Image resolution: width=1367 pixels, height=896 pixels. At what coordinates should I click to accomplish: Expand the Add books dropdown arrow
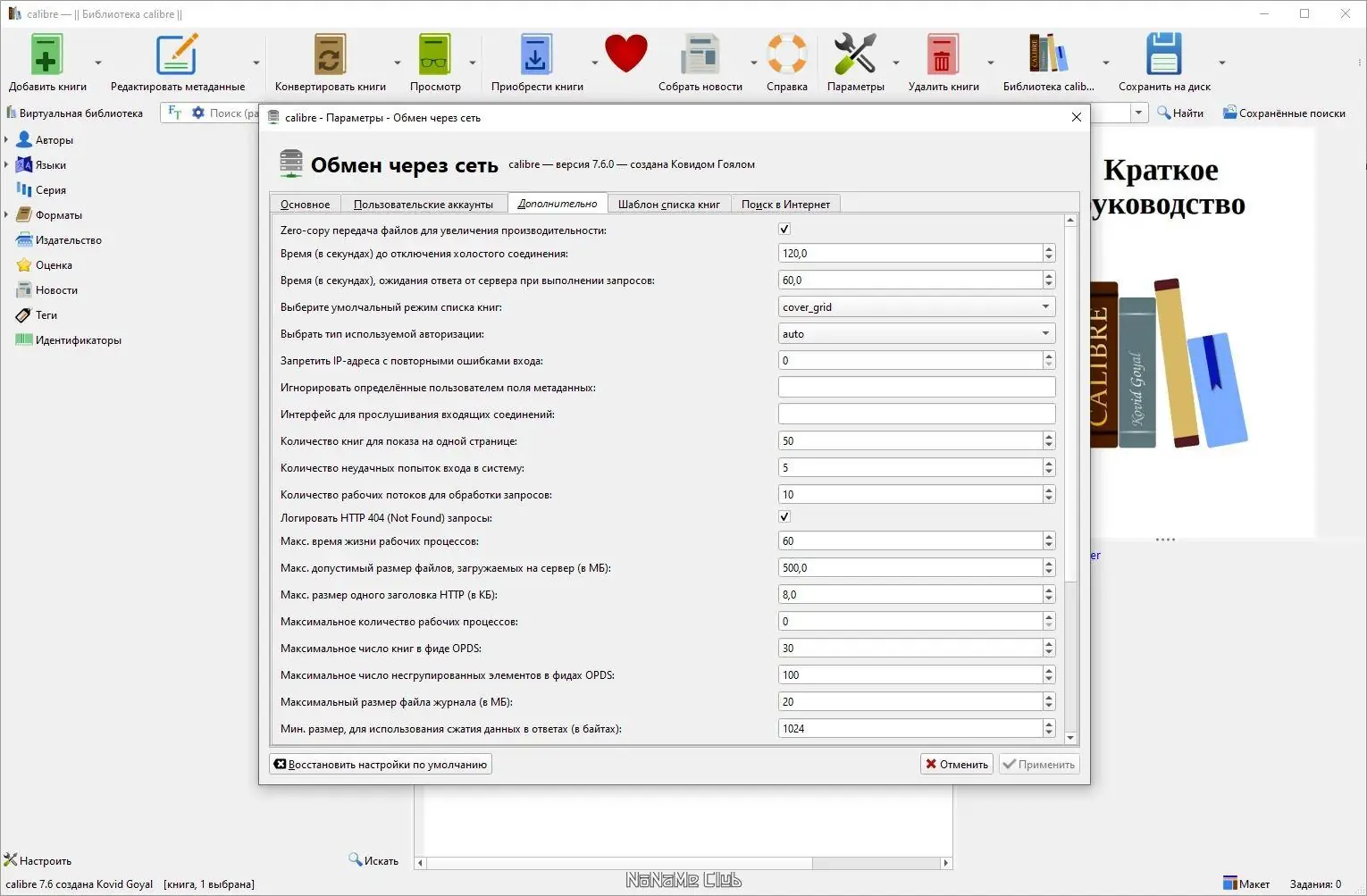point(98,63)
